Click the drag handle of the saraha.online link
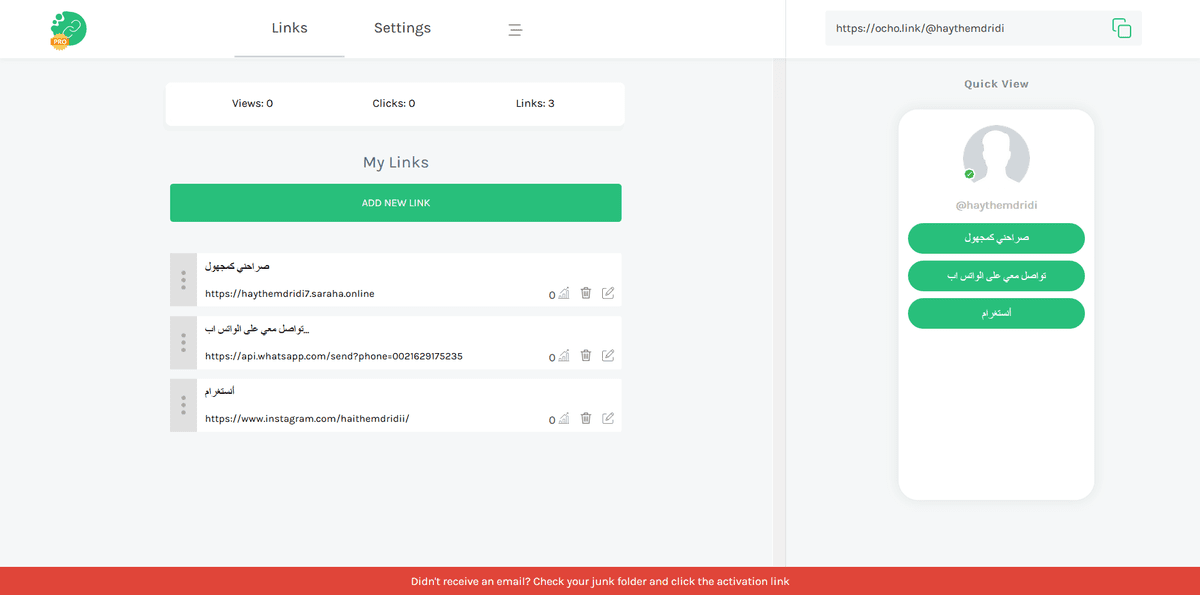The width and height of the screenshot is (1200, 595). (183, 280)
